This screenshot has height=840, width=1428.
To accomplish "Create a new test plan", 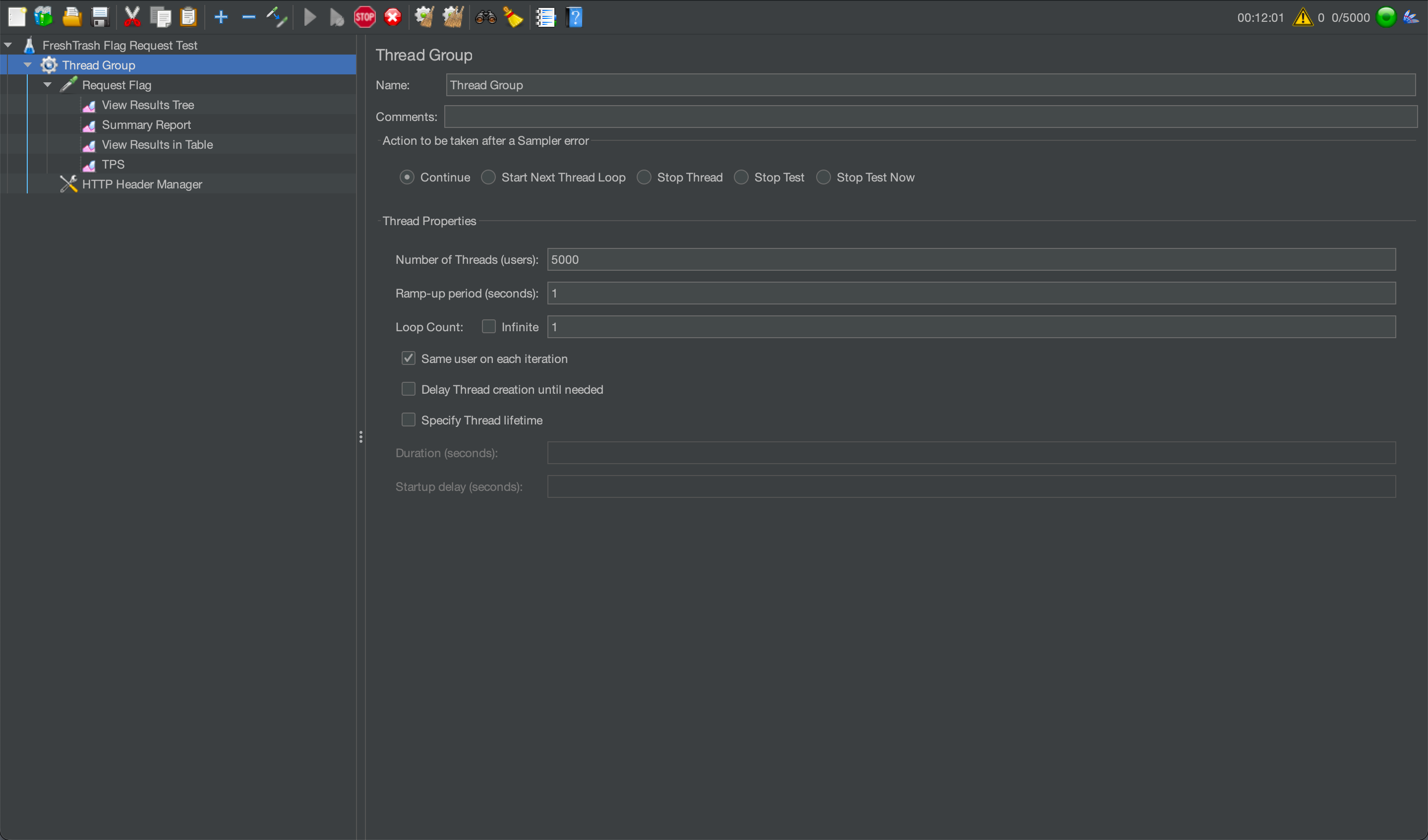I will point(17,17).
